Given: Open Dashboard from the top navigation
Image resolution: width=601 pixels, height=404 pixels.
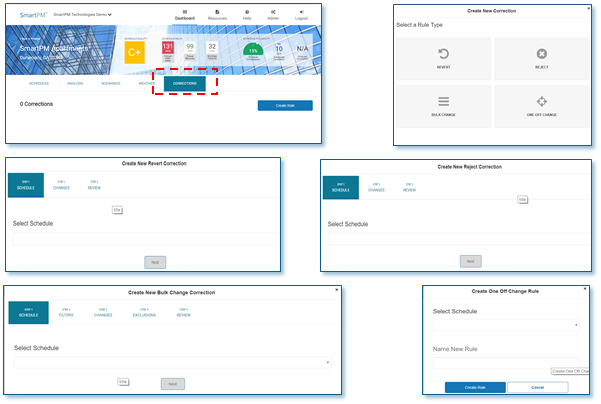Looking at the screenshot, I should pos(182,14).
